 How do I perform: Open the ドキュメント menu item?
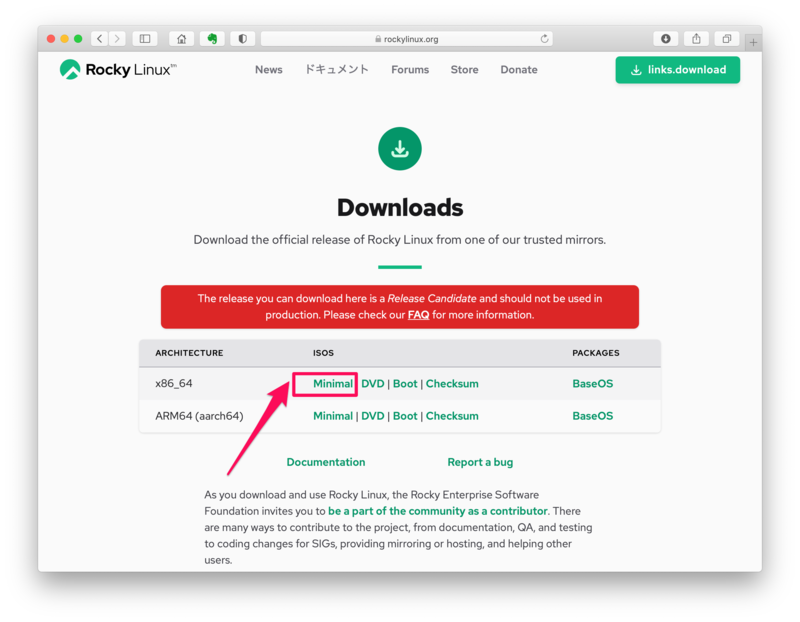(337, 69)
